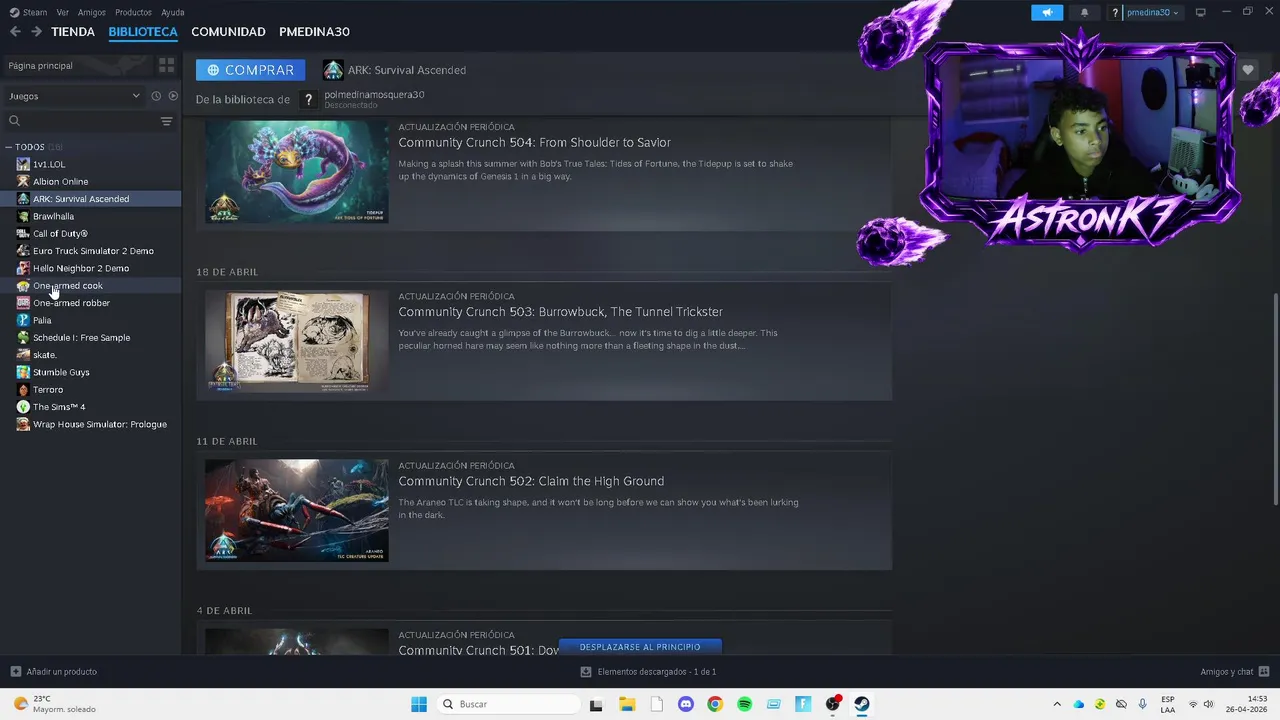Click Añadir un producto

click(53, 672)
